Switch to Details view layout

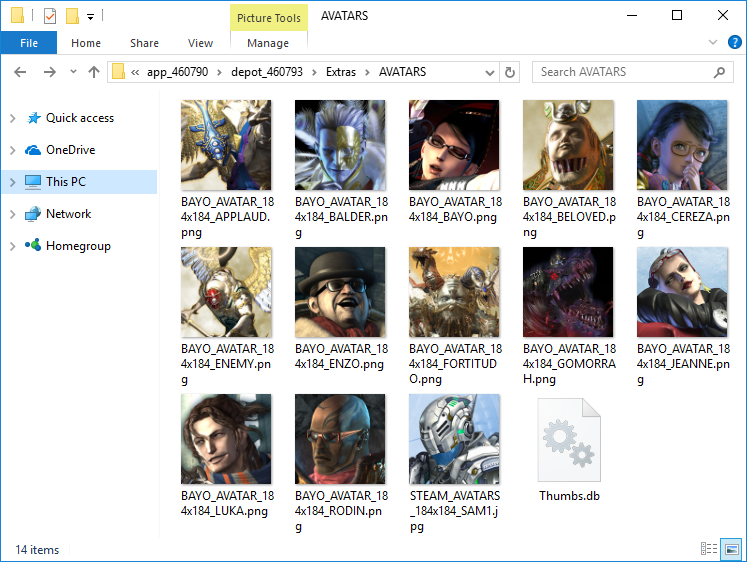tap(709, 549)
